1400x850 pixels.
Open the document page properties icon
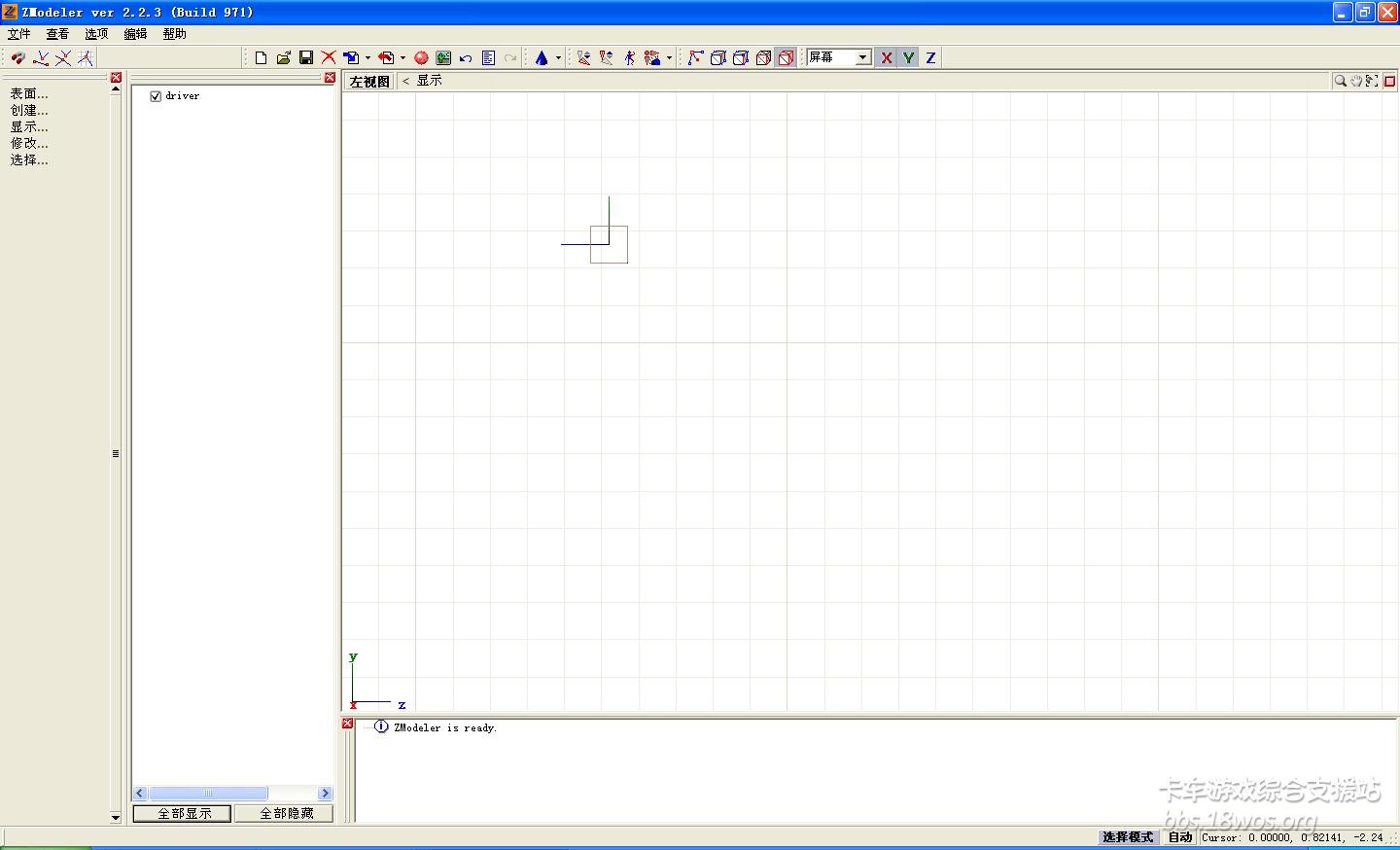[x=488, y=58]
